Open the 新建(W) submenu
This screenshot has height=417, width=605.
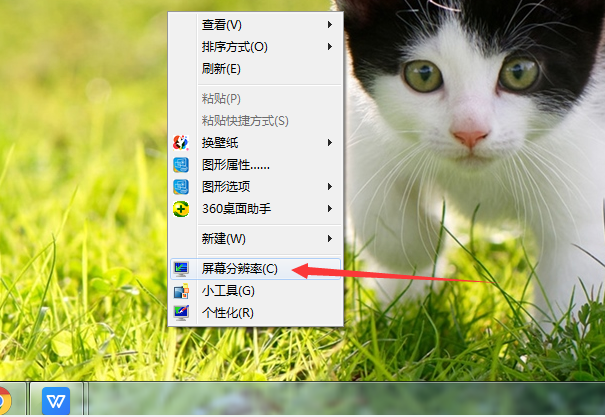click(255, 239)
